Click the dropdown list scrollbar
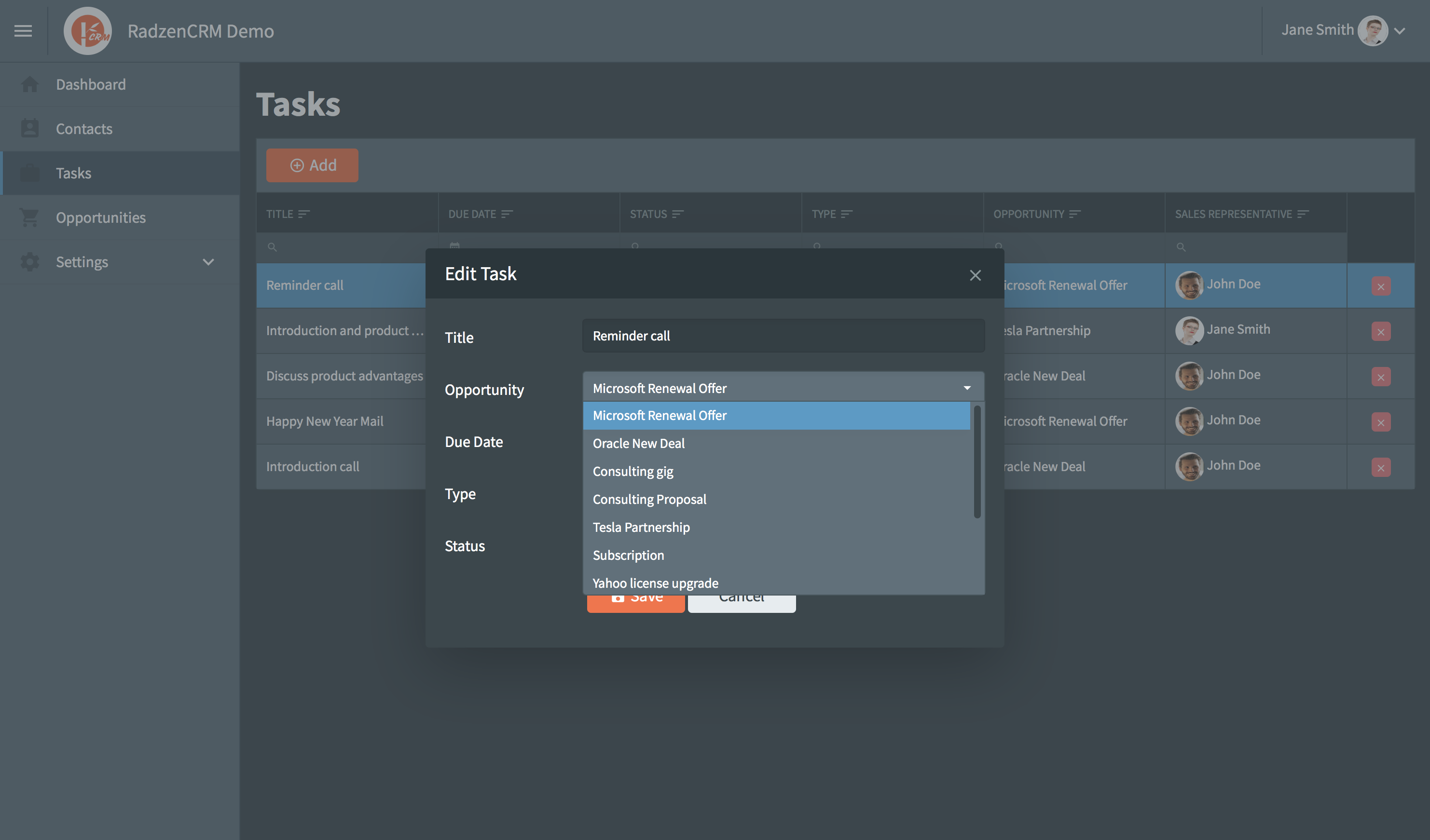Image resolution: width=1430 pixels, height=840 pixels. (x=977, y=461)
